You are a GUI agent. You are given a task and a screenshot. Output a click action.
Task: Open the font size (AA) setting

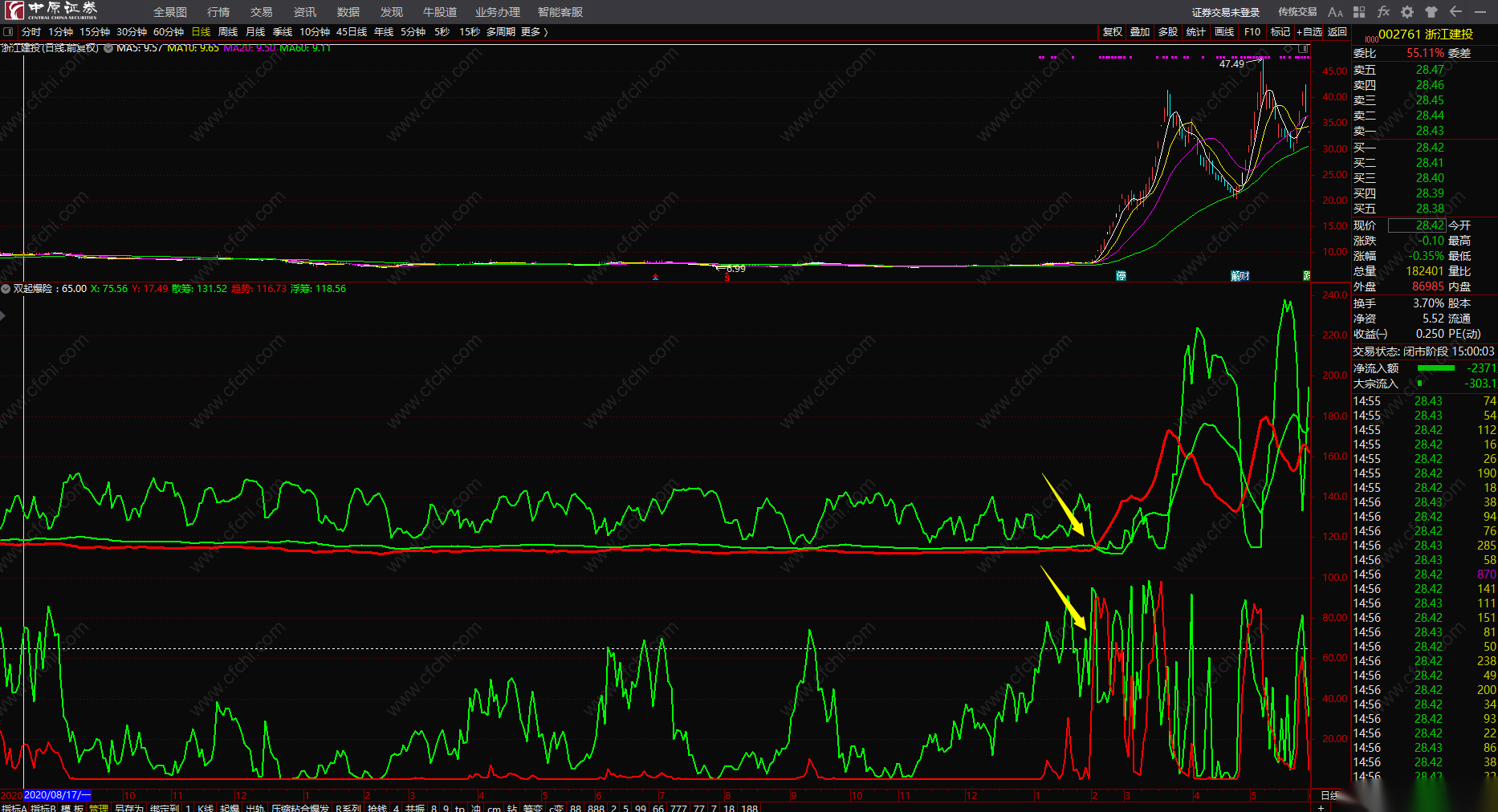pos(1335,12)
